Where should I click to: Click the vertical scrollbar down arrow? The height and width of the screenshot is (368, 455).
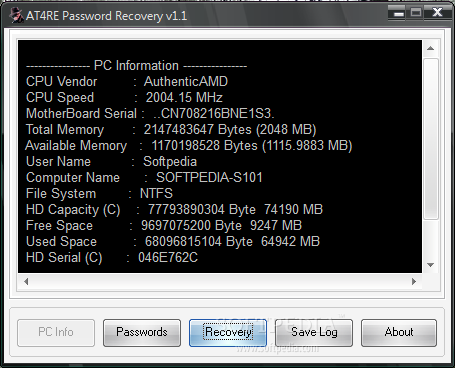[x=431, y=265]
